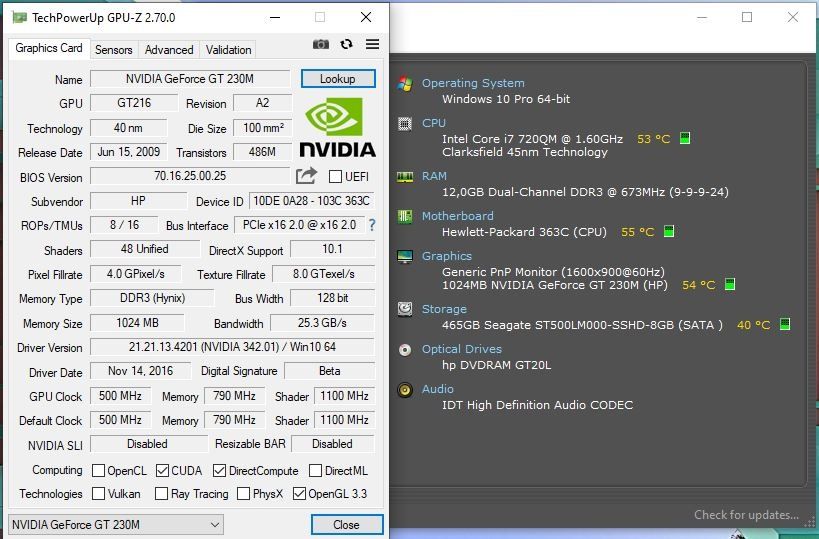Switch to the Sensors tab
Screen dimensions: 819x539
(113, 50)
